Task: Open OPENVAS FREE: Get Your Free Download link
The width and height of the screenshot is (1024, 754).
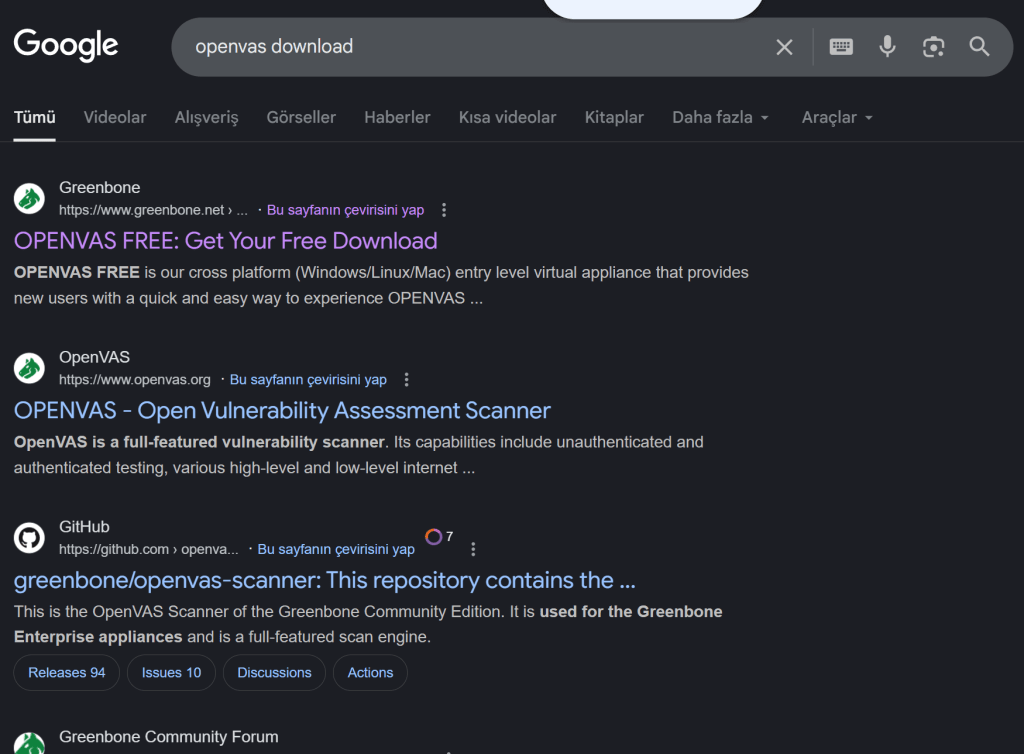Action: click(226, 241)
